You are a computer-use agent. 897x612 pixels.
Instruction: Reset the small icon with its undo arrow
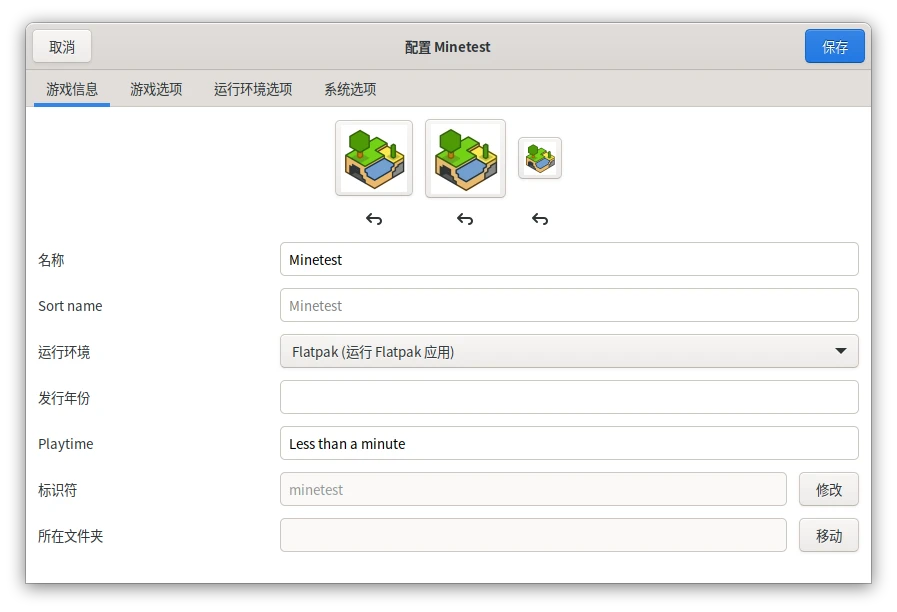point(540,219)
